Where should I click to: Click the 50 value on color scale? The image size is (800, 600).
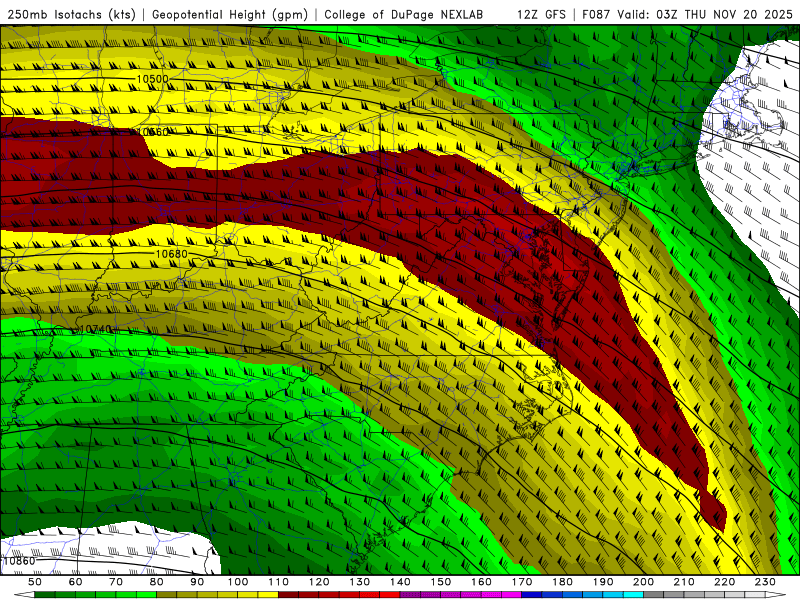click(35, 582)
